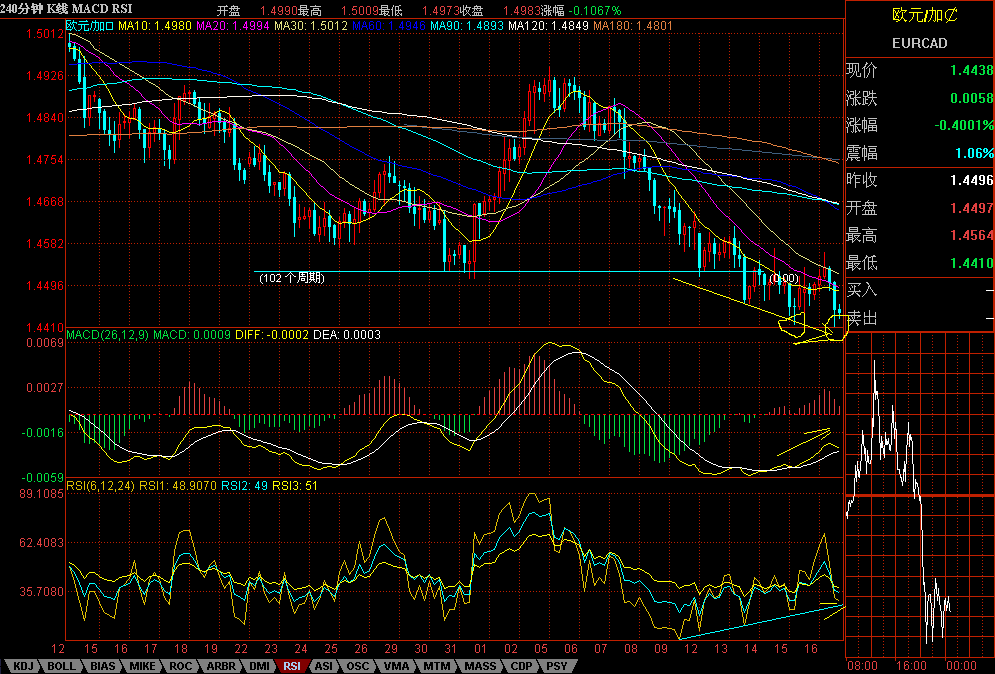Click the MA60: 1.4946 label

[x=388, y=26]
